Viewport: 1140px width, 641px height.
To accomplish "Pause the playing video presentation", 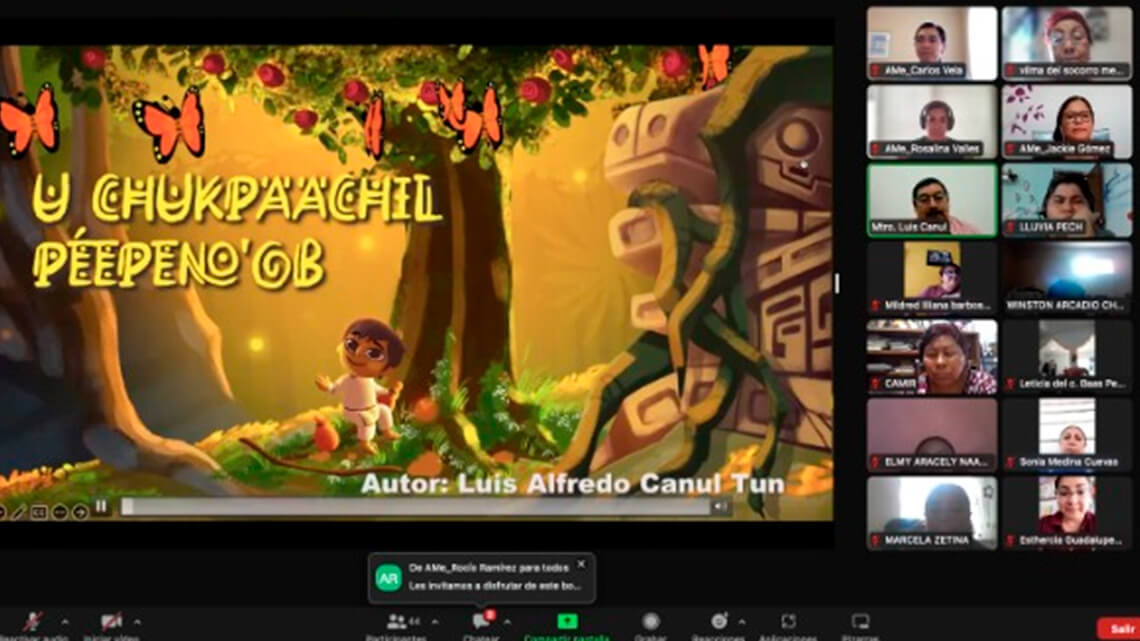I will tap(101, 507).
